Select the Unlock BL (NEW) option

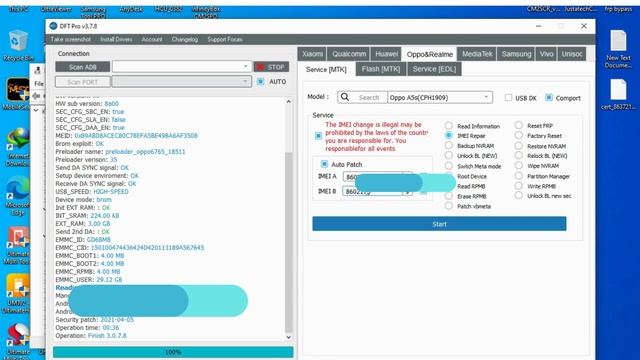tap(449, 156)
